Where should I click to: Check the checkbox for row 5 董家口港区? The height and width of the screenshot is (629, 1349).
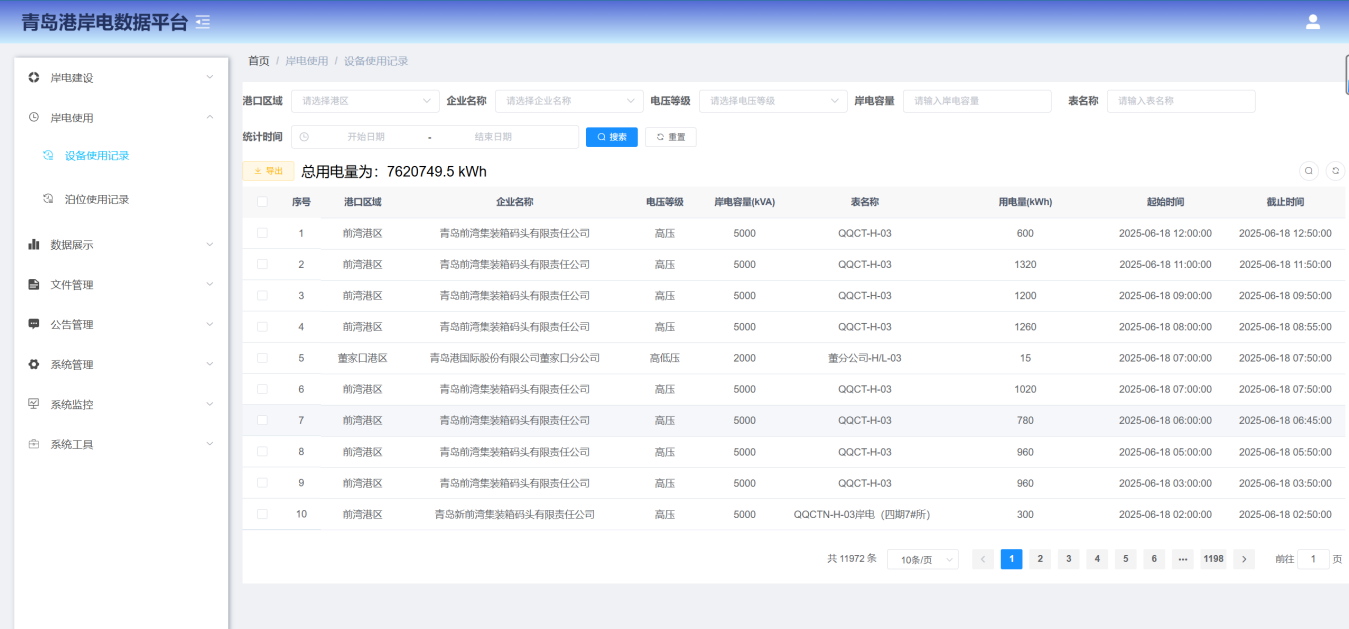(x=262, y=358)
